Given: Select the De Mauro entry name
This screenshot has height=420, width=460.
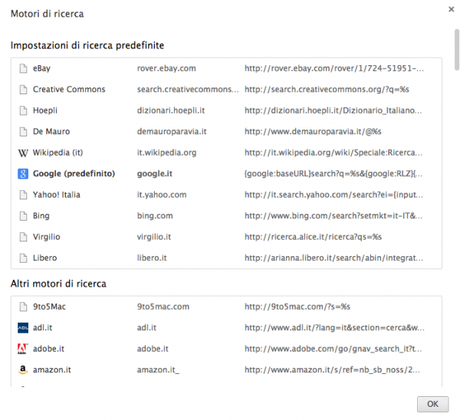Looking at the screenshot, I should pos(51,132).
